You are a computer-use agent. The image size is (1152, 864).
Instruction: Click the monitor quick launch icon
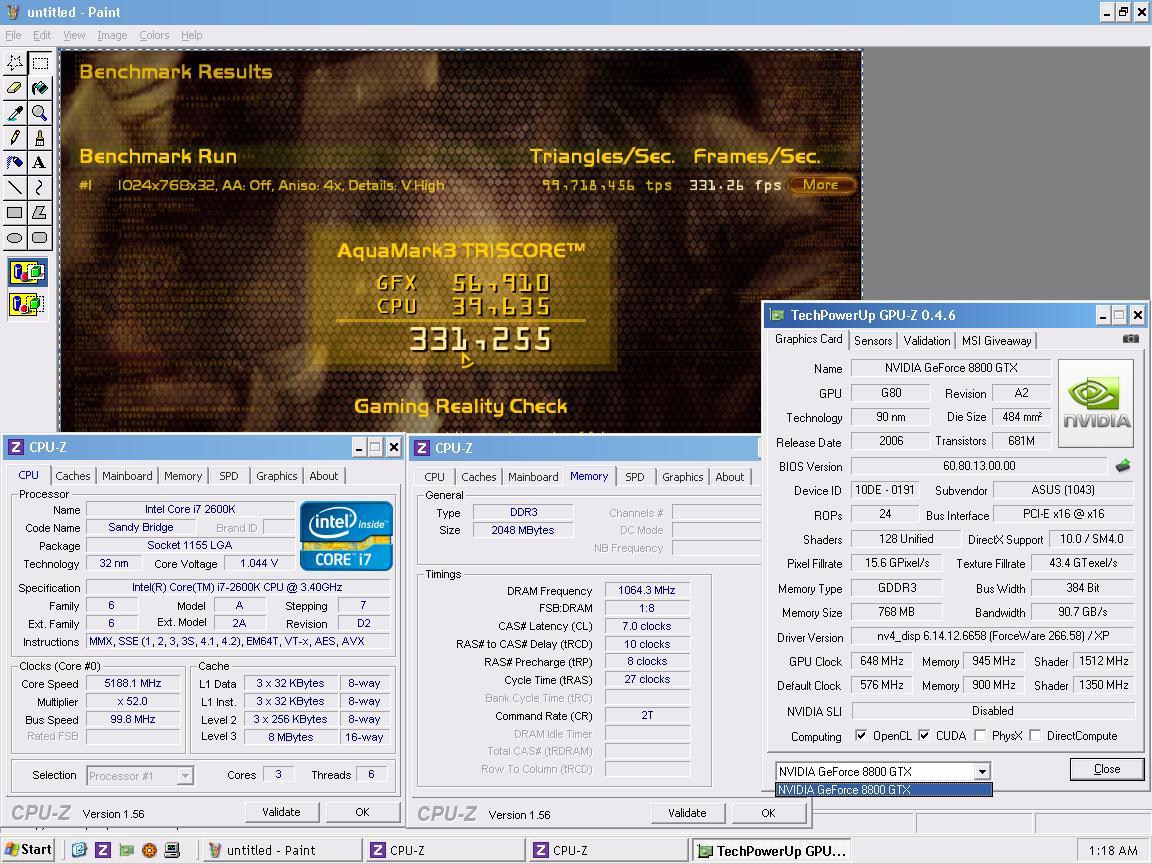172,850
